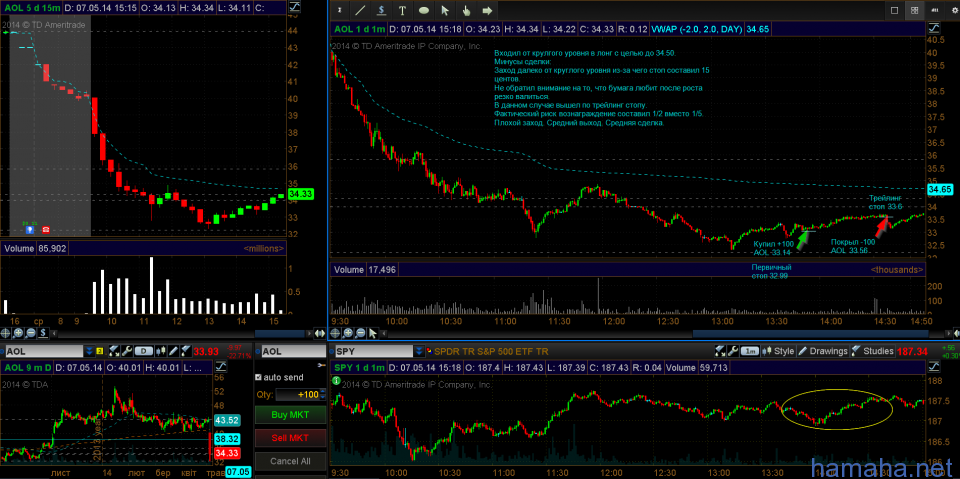The height and width of the screenshot is (479, 960).
Task: Toggle chart scale icon on AOL 1m chart
Action: point(935,29)
